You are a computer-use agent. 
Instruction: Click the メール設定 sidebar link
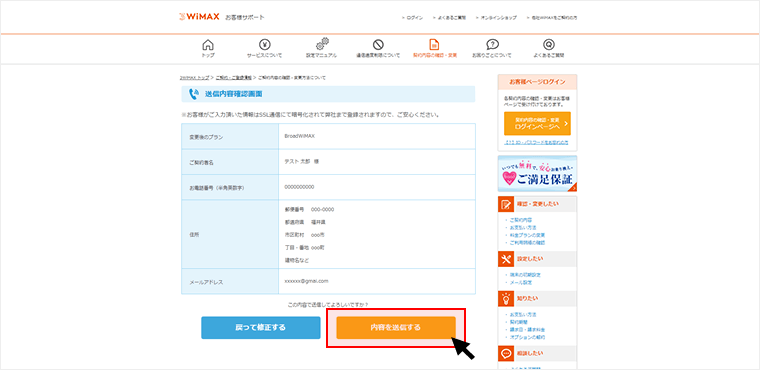tap(520, 282)
